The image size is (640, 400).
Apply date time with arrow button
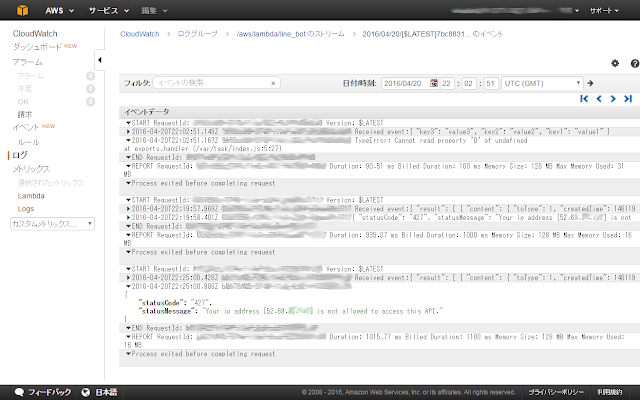pyautogui.click(x=590, y=83)
